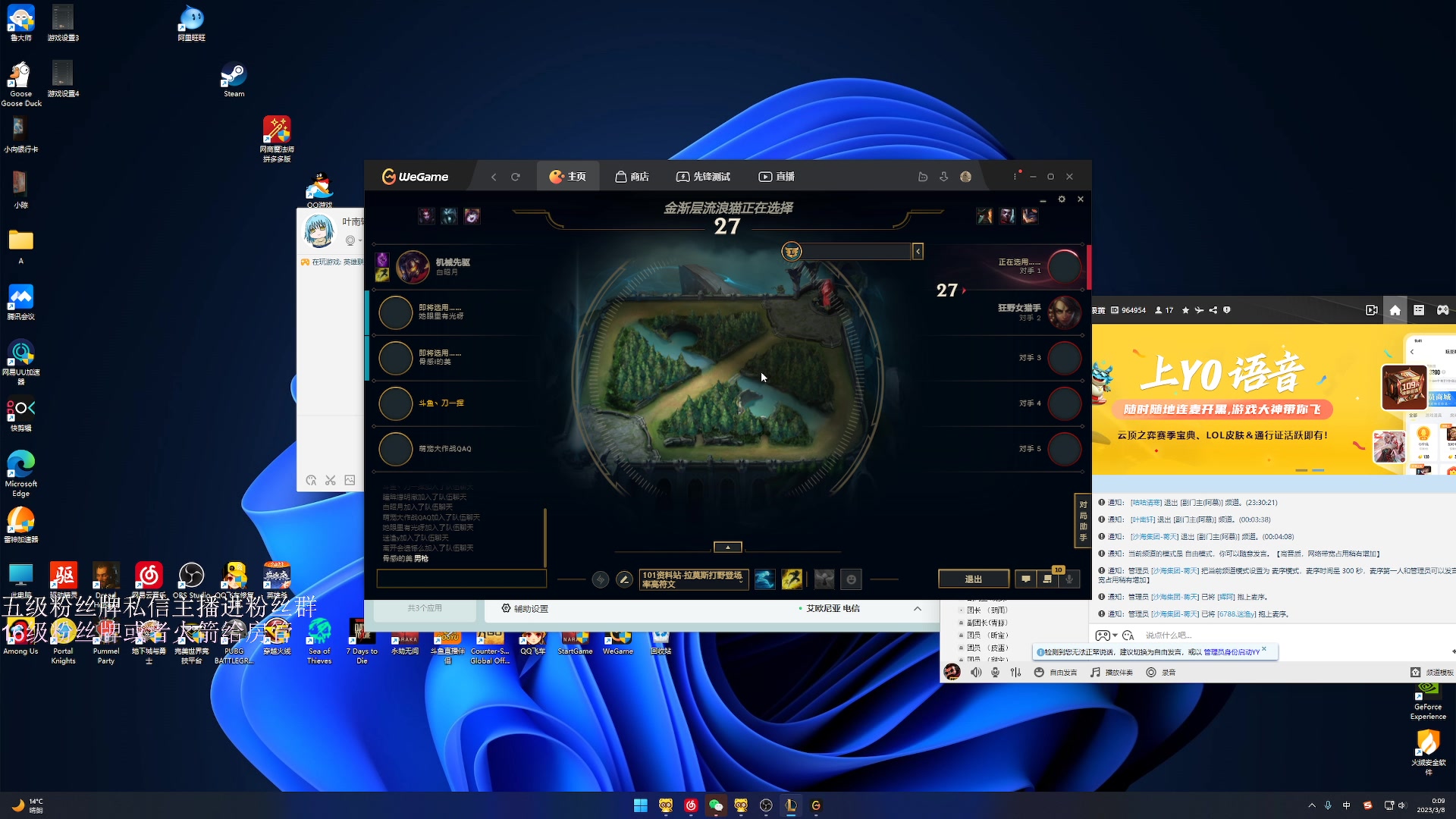Open the rune page dropdown
Screen dimensions: 1456x819
pos(694,579)
